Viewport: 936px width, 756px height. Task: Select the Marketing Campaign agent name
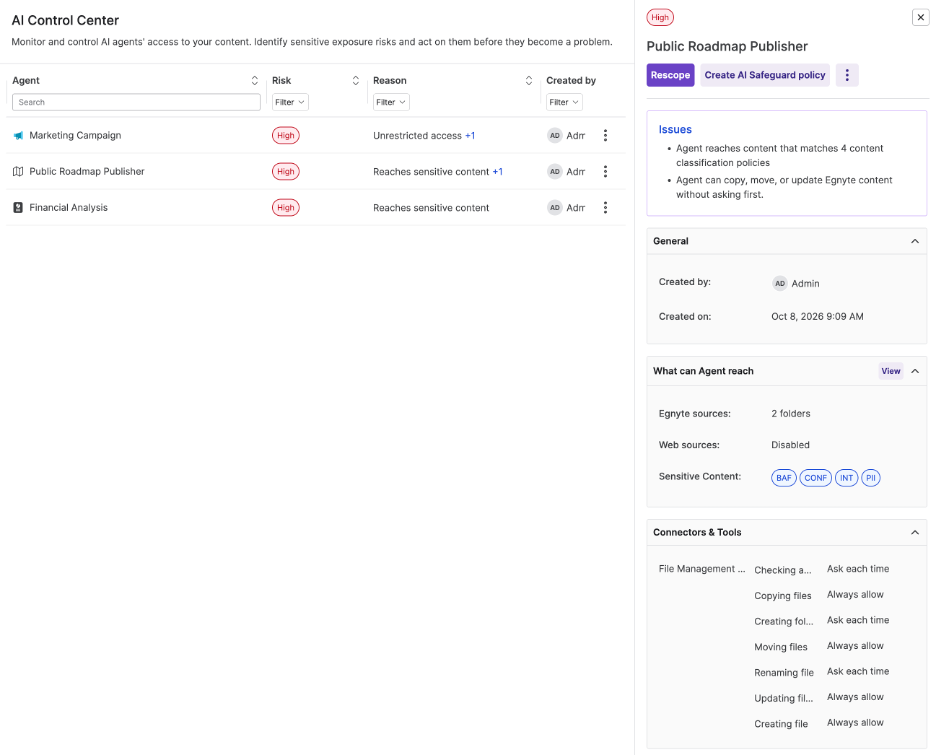[75, 136]
